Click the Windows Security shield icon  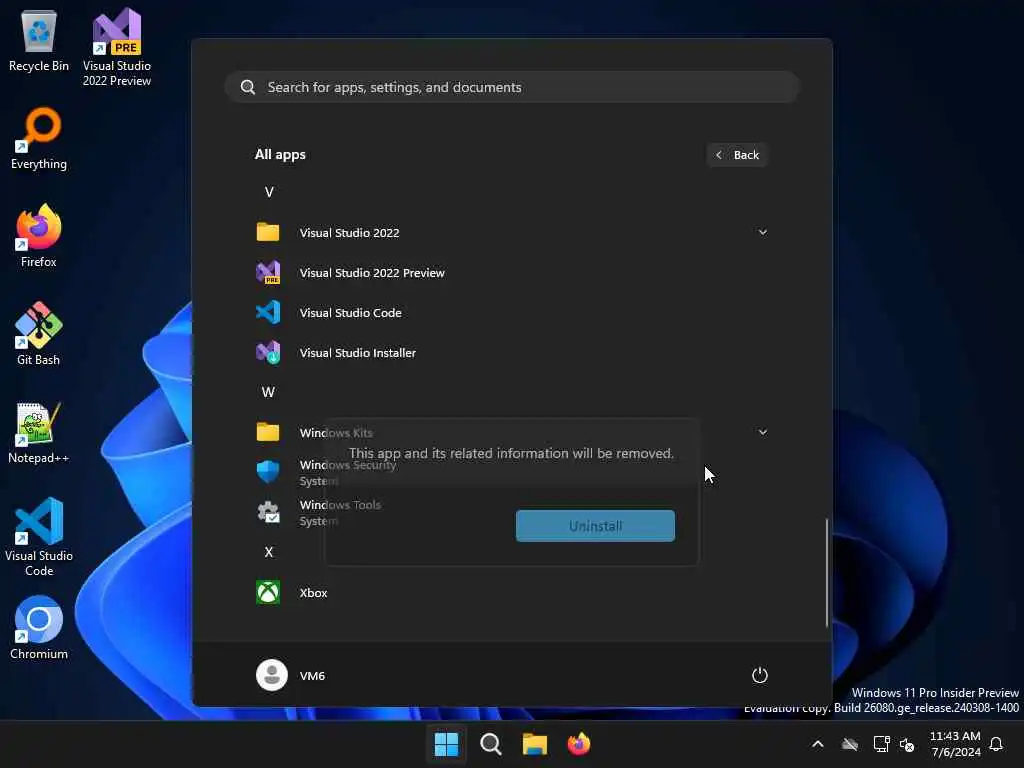click(268, 472)
